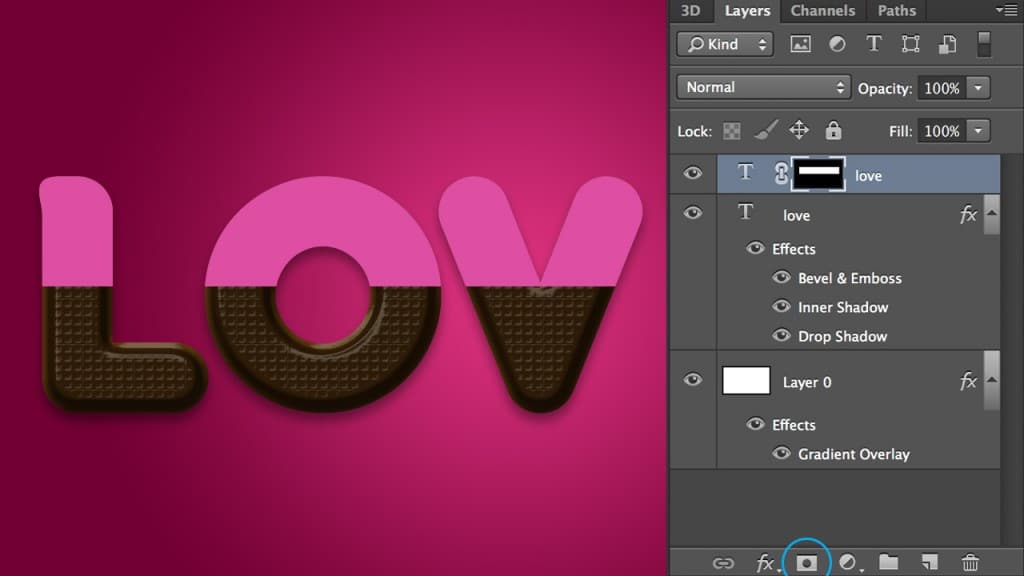The height and width of the screenshot is (576, 1024).
Task: Open the Kind filter dropdown
Action: click(x=725, y=44)
